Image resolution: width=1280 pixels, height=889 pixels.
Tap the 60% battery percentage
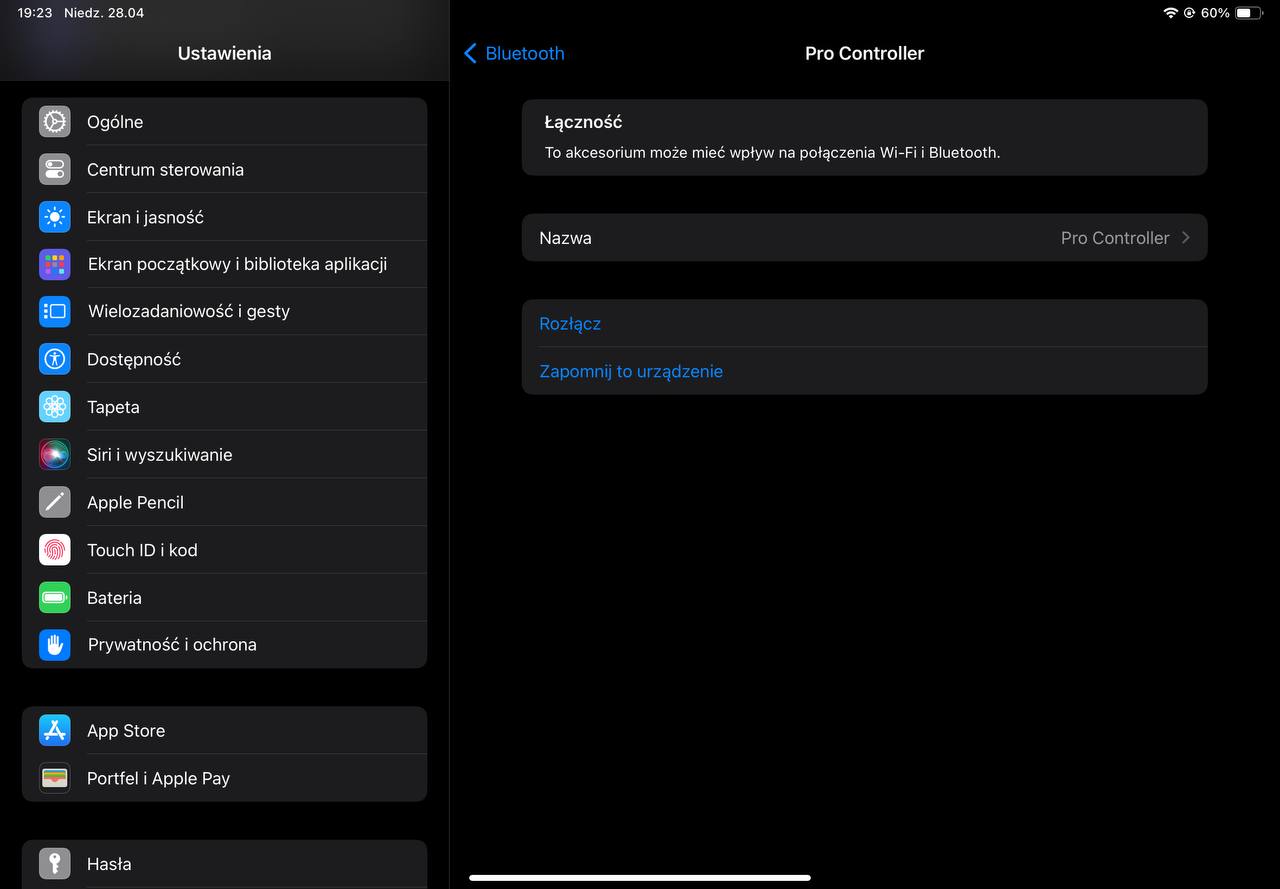click(x=1215, y=13)
